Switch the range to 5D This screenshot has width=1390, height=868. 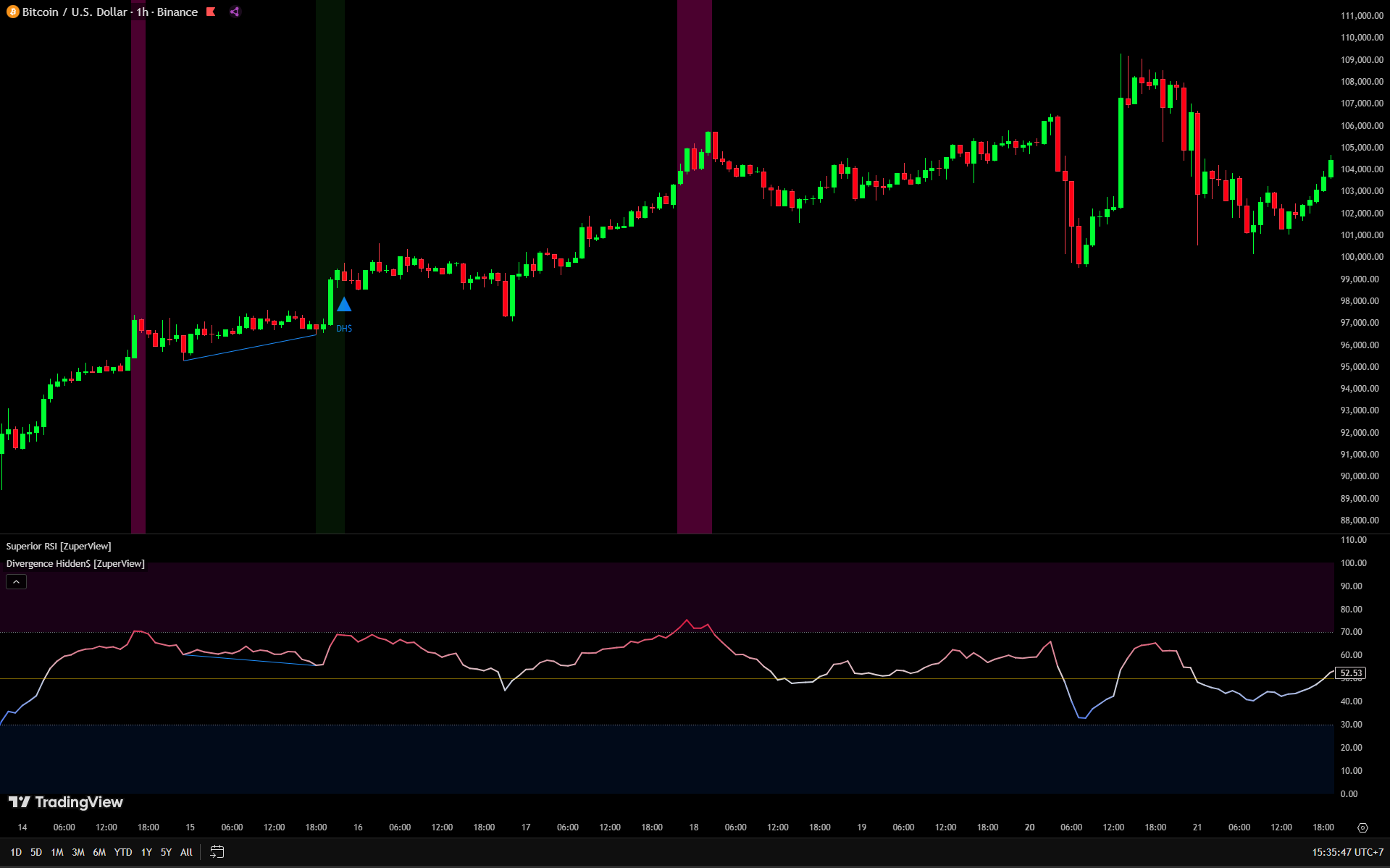36,852
